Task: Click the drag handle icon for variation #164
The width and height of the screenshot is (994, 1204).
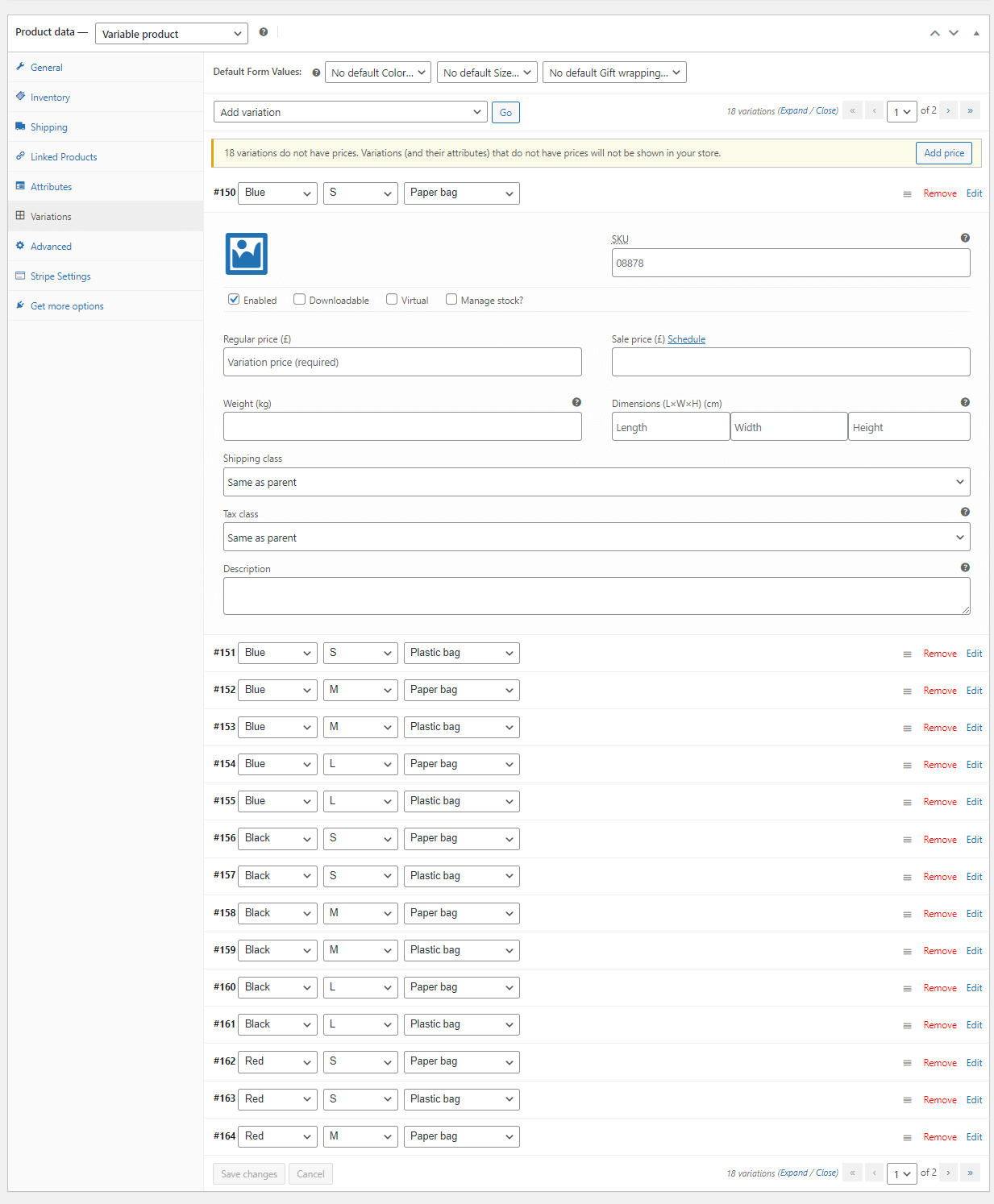Action: [x=907, y=1138]
